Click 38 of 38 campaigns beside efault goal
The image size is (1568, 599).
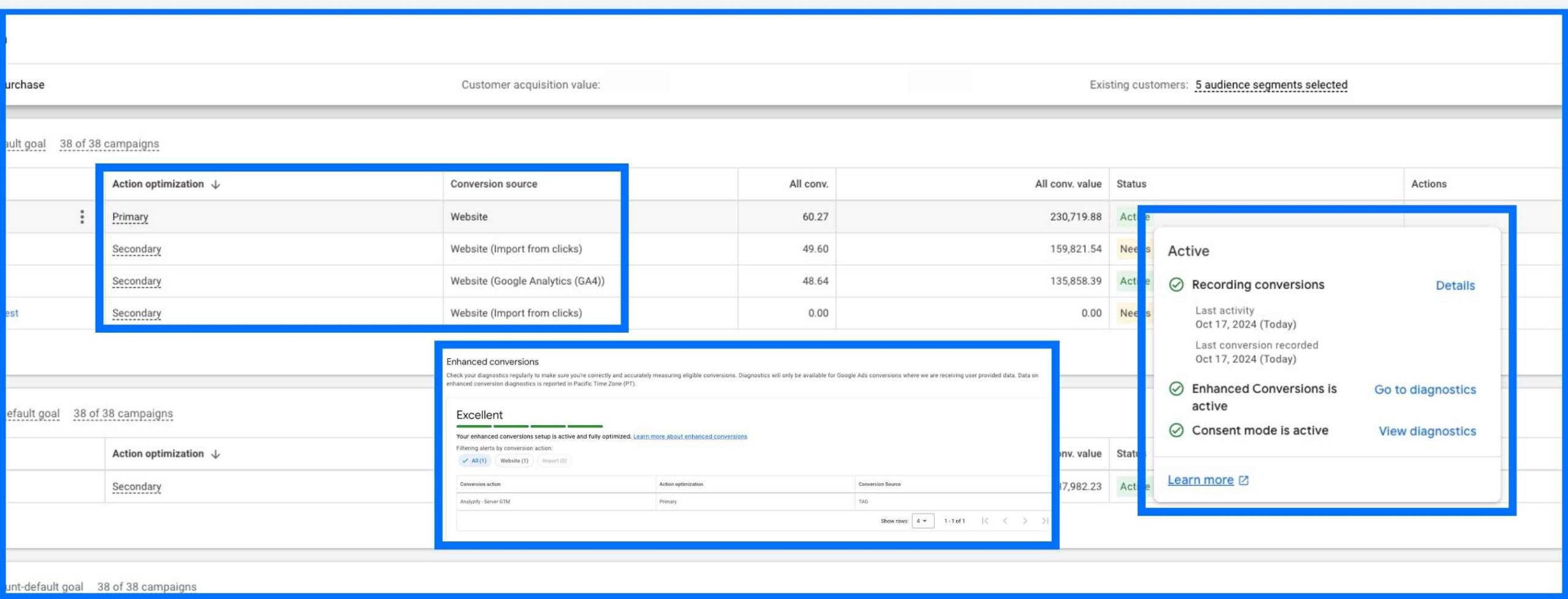pos(123,413)
